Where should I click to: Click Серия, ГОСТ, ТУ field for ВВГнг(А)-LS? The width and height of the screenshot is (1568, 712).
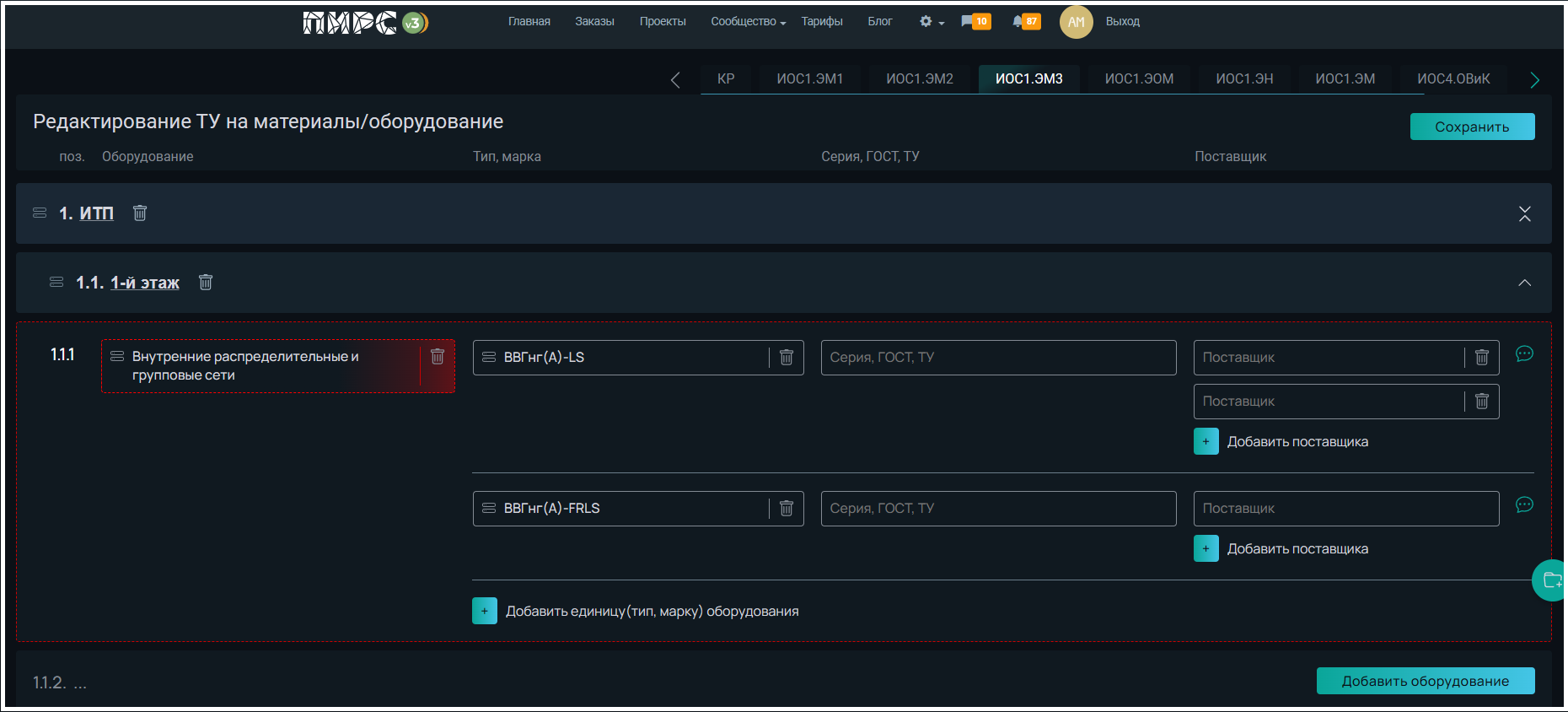pos(998,358)
